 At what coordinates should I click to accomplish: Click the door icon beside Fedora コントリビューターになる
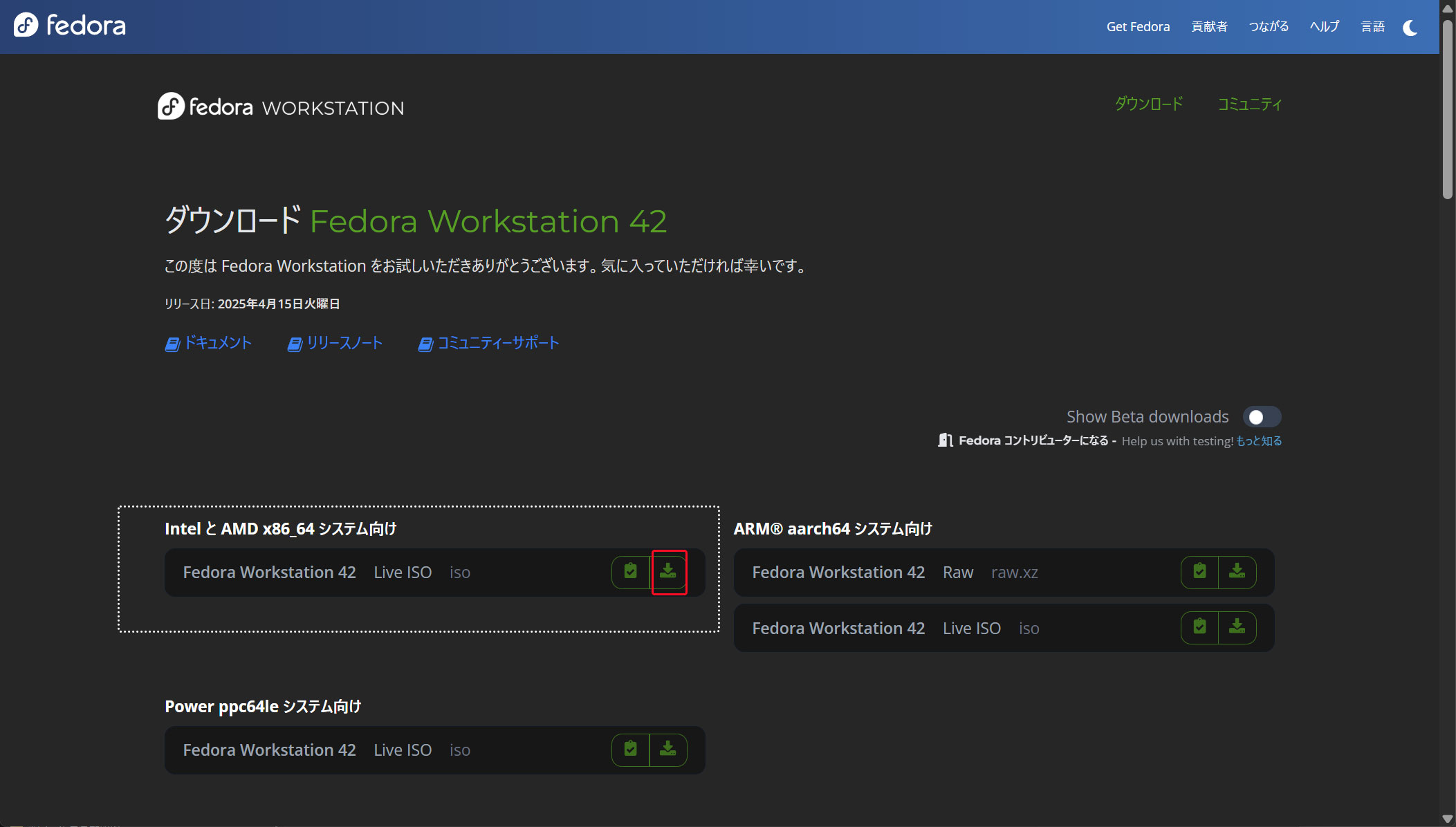(946, 440)
